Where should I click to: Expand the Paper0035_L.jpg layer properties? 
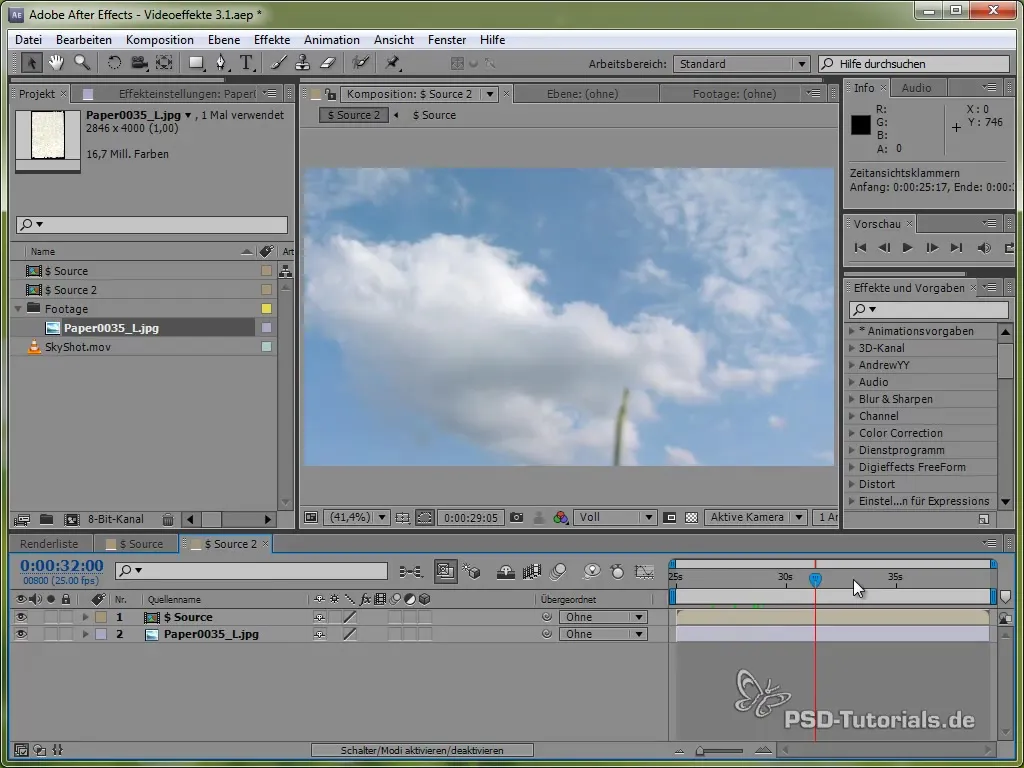[86, 634]
